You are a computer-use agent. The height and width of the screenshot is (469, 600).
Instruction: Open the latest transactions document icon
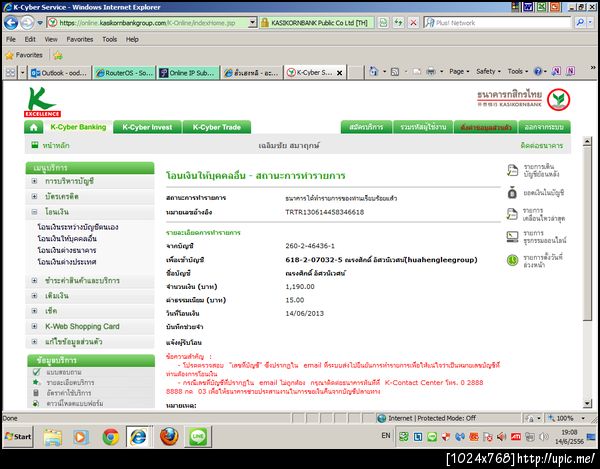tap(512, 214)
